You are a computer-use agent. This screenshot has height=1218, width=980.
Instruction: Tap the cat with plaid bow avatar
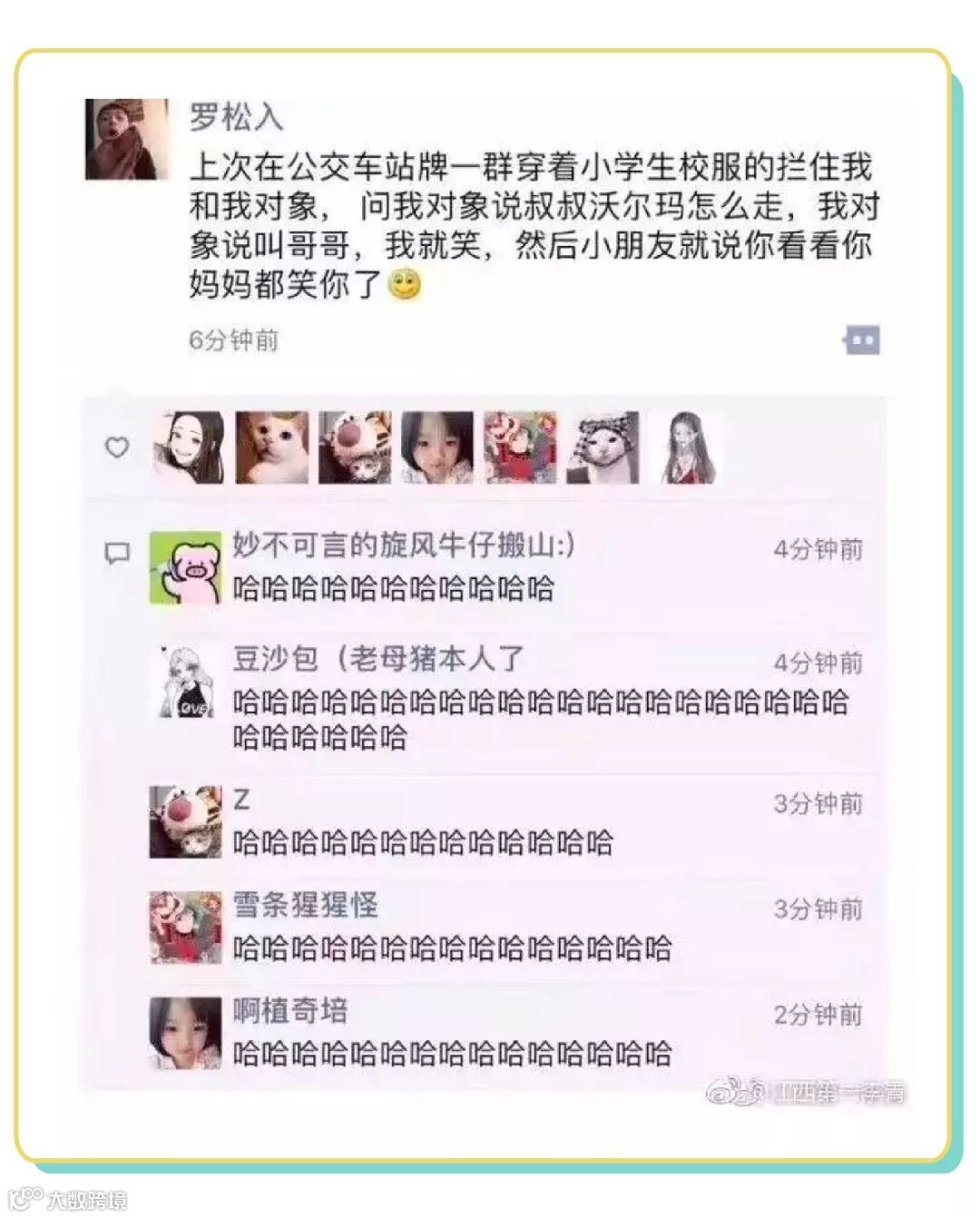click(603, 447)
